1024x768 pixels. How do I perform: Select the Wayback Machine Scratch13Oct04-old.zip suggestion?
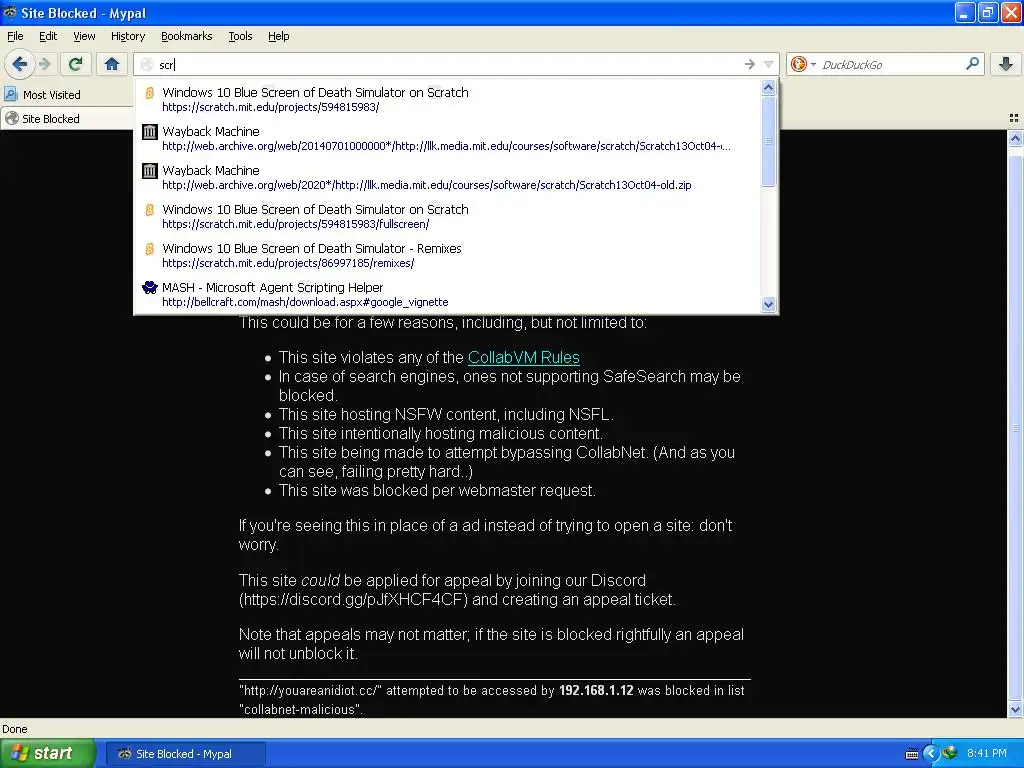tap(448, 178)
